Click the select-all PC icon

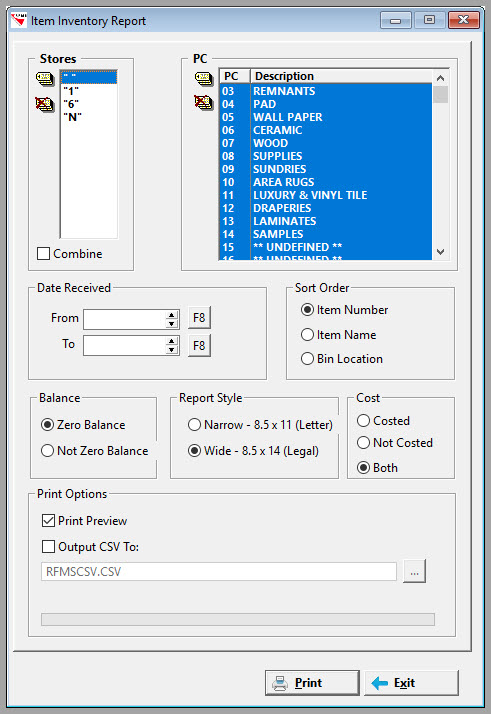(x=204, y=79)
